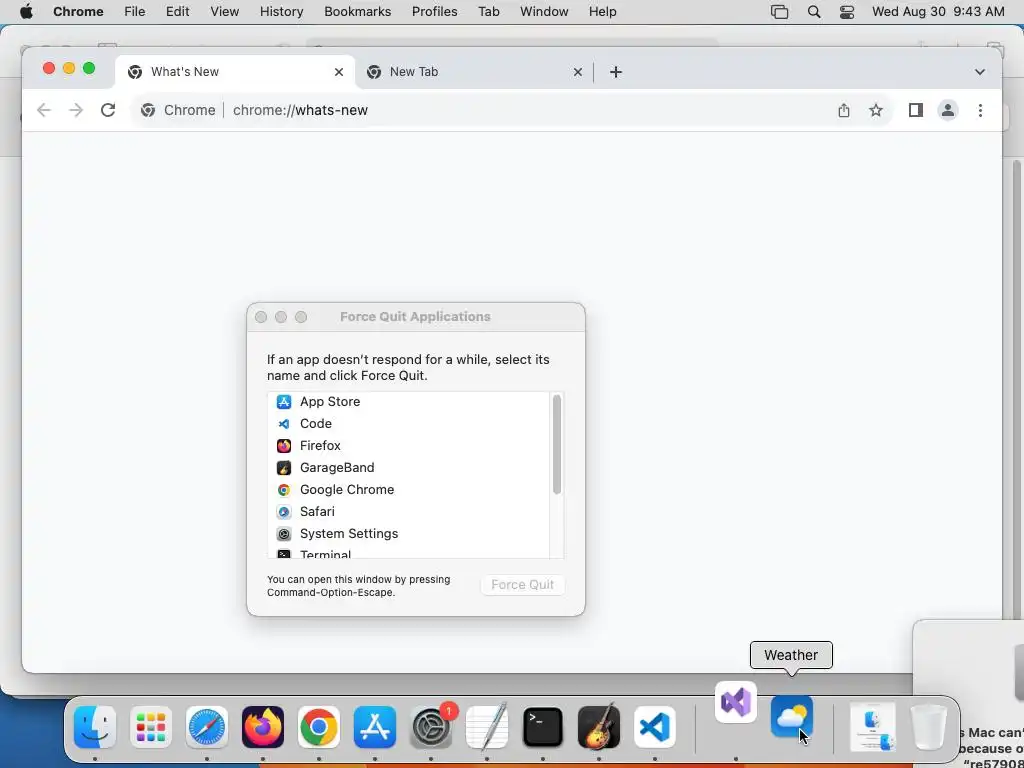Close the What's New tab
The width and height of the screenshot is (1024, 768).
[338, 72]
